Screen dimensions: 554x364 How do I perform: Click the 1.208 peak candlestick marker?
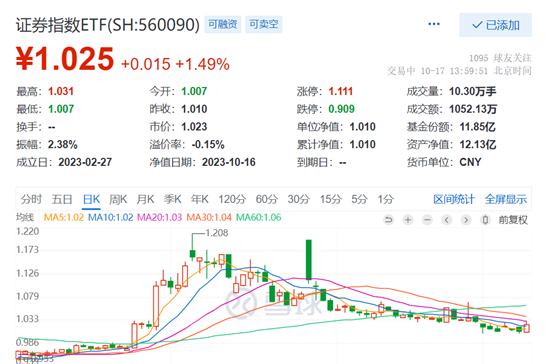[217, 233]
